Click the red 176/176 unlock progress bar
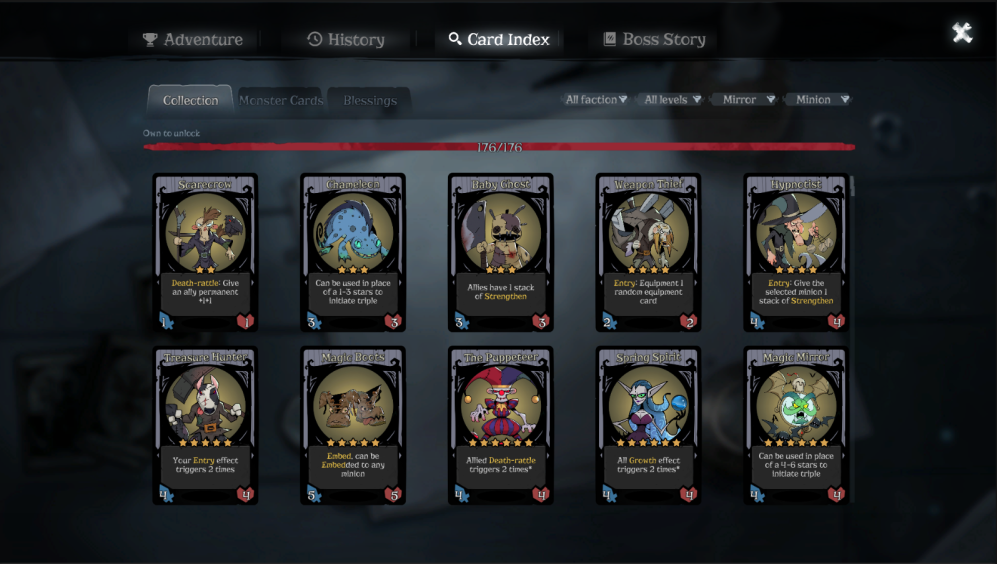The width and height of the screenshot is (997, 564). point(499,147)
